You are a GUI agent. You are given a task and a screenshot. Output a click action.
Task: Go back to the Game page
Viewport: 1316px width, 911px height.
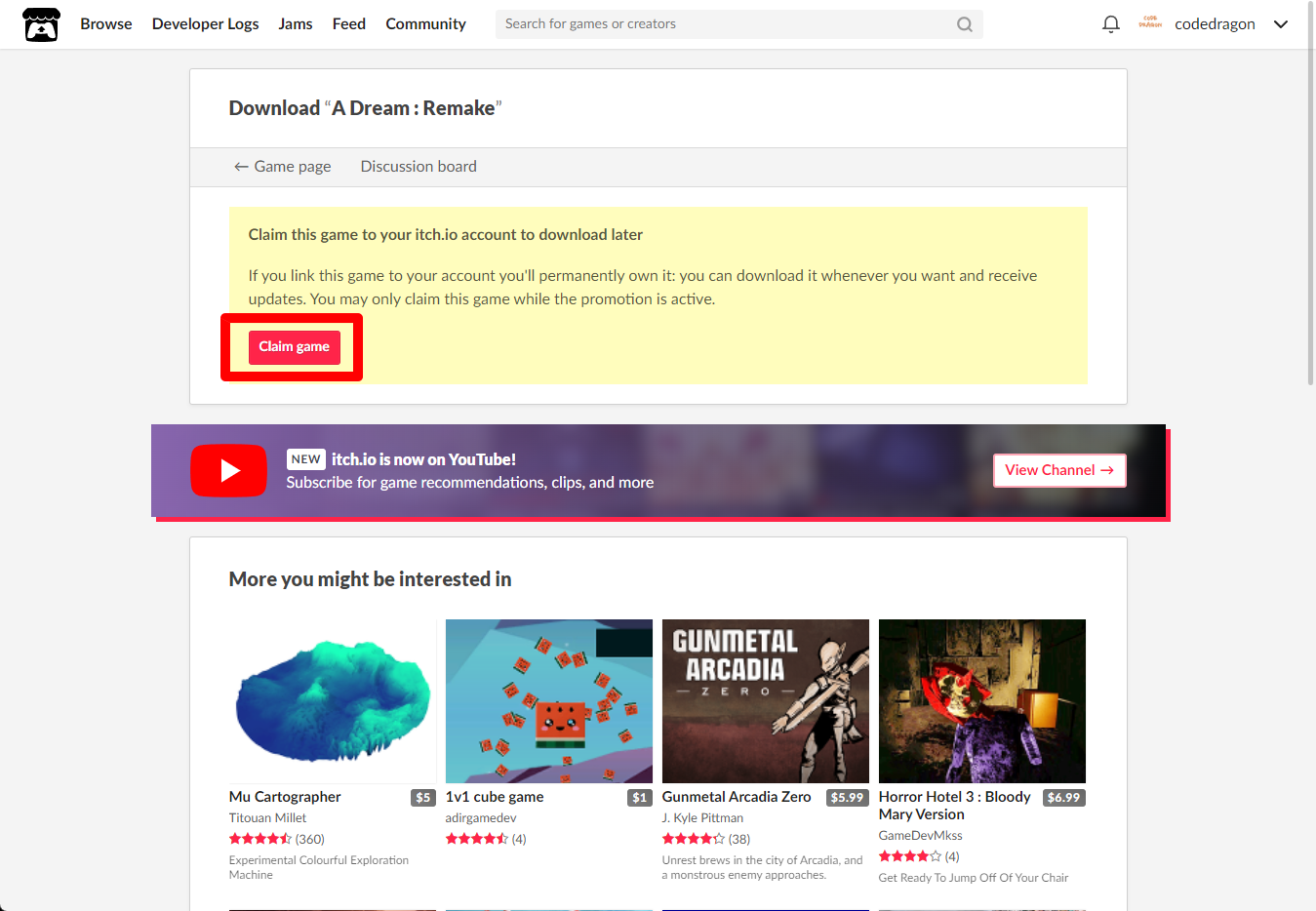pos(282,167)
